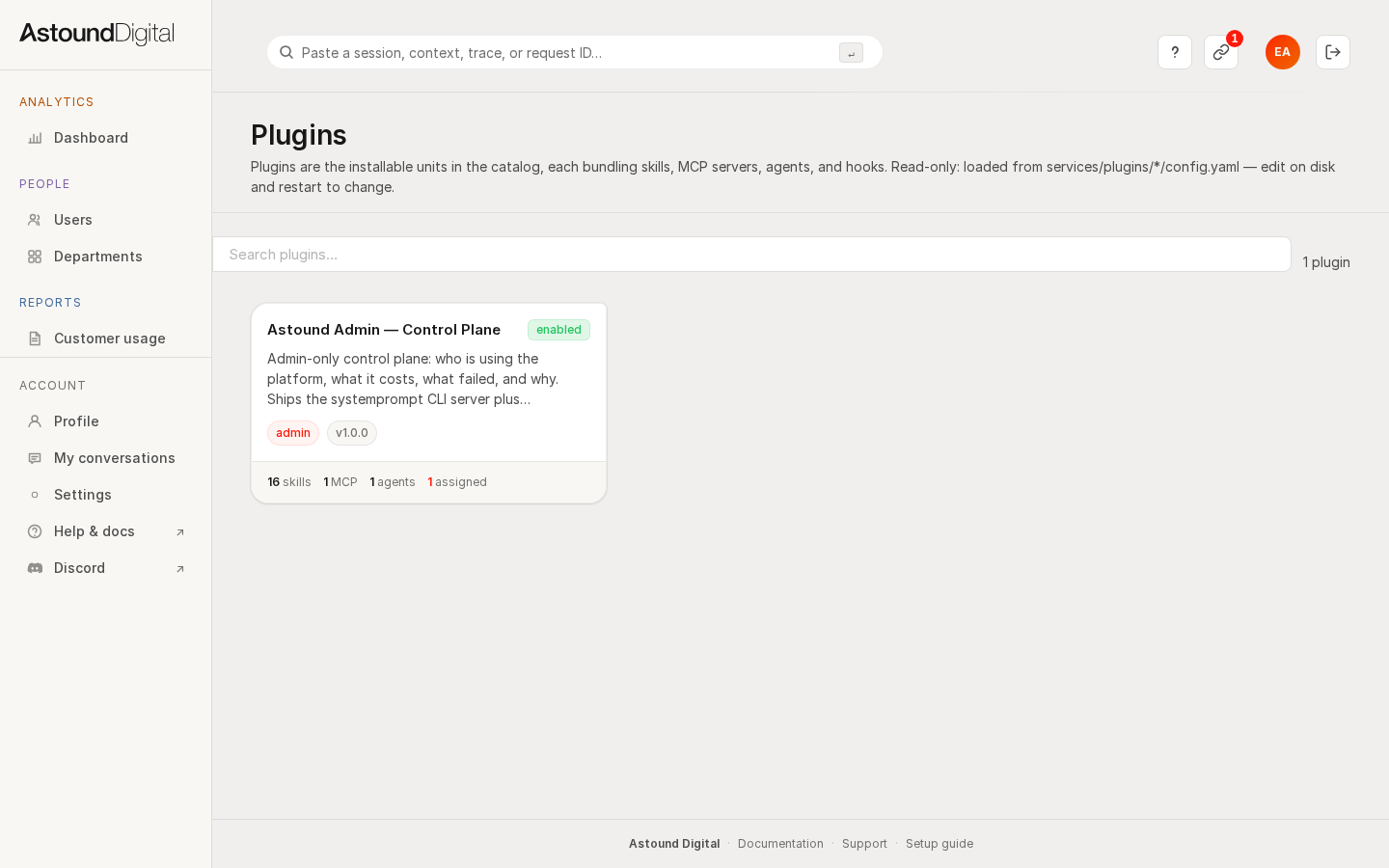Screen dimensions: 1389x868
Task: Click the ACCOUNT section label
Action: [x=52, y=386]
